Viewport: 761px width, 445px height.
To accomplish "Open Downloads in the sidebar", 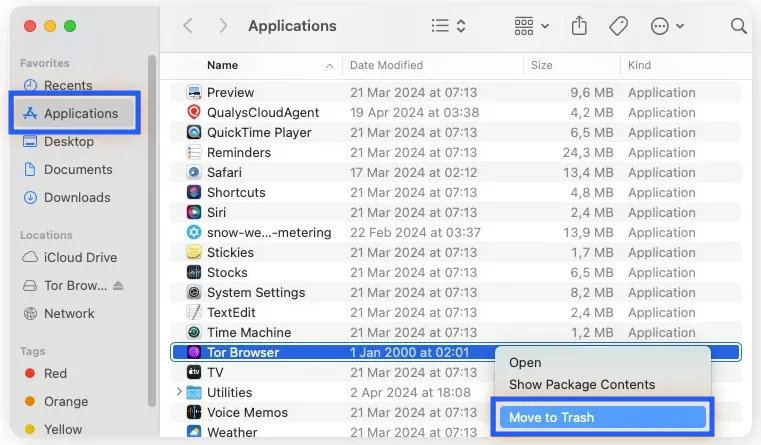I will (x=77, y=197).
